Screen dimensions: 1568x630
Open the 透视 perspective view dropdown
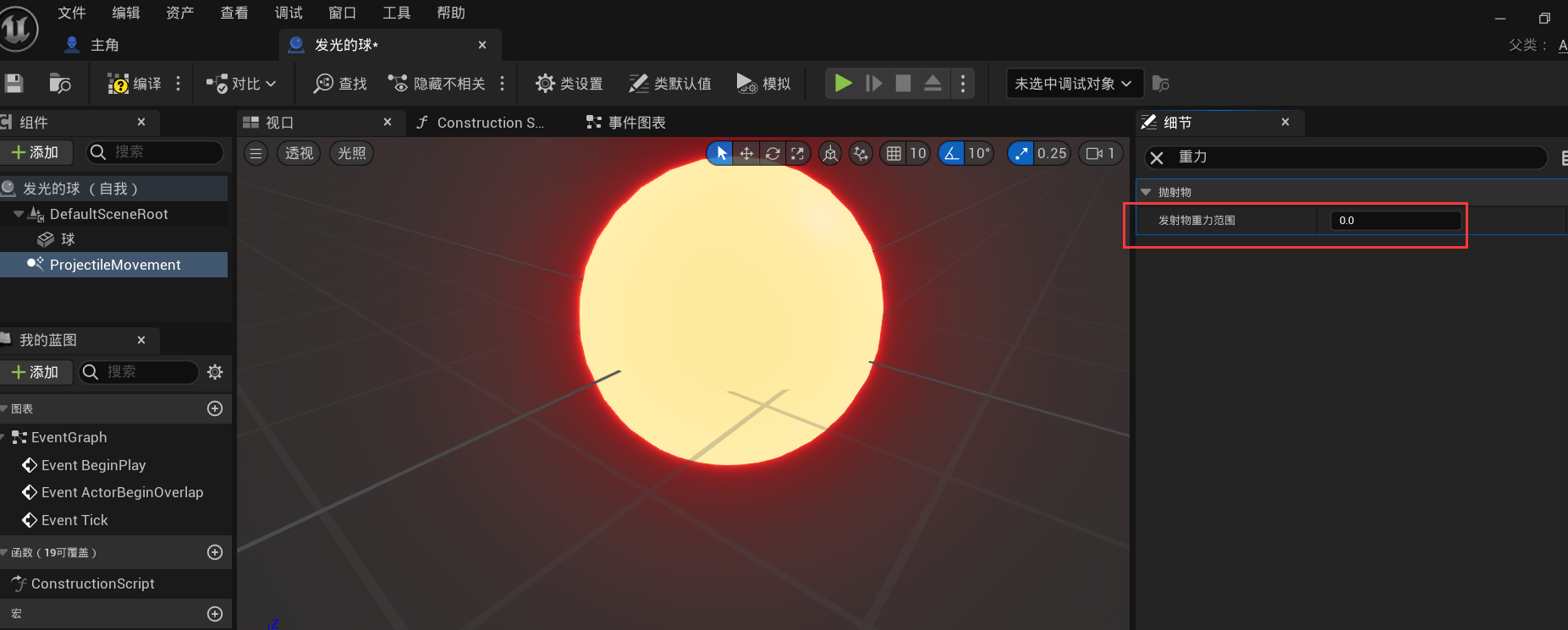(x=299, y=153)
